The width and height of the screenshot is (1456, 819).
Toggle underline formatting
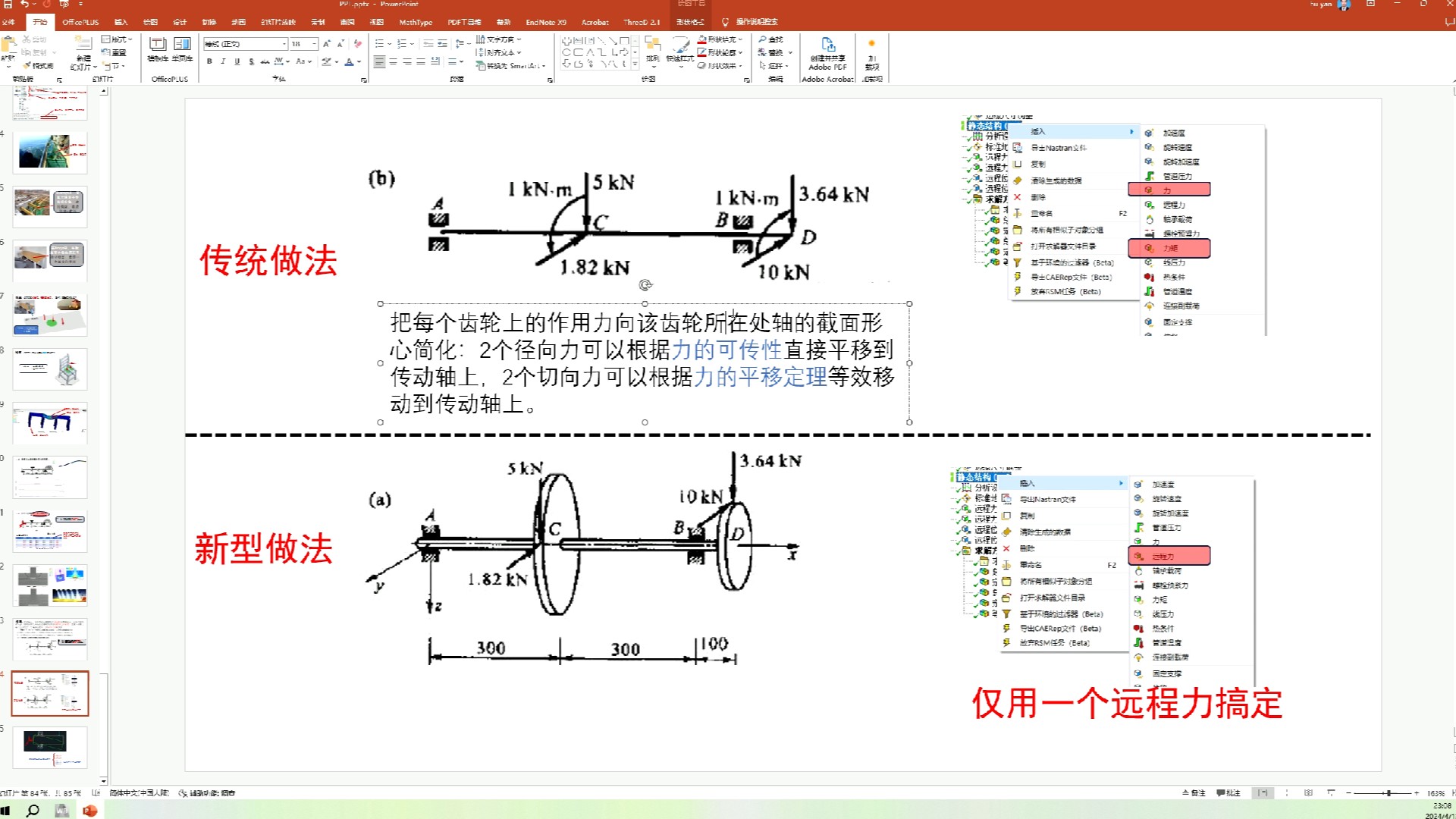coord(237,61)
